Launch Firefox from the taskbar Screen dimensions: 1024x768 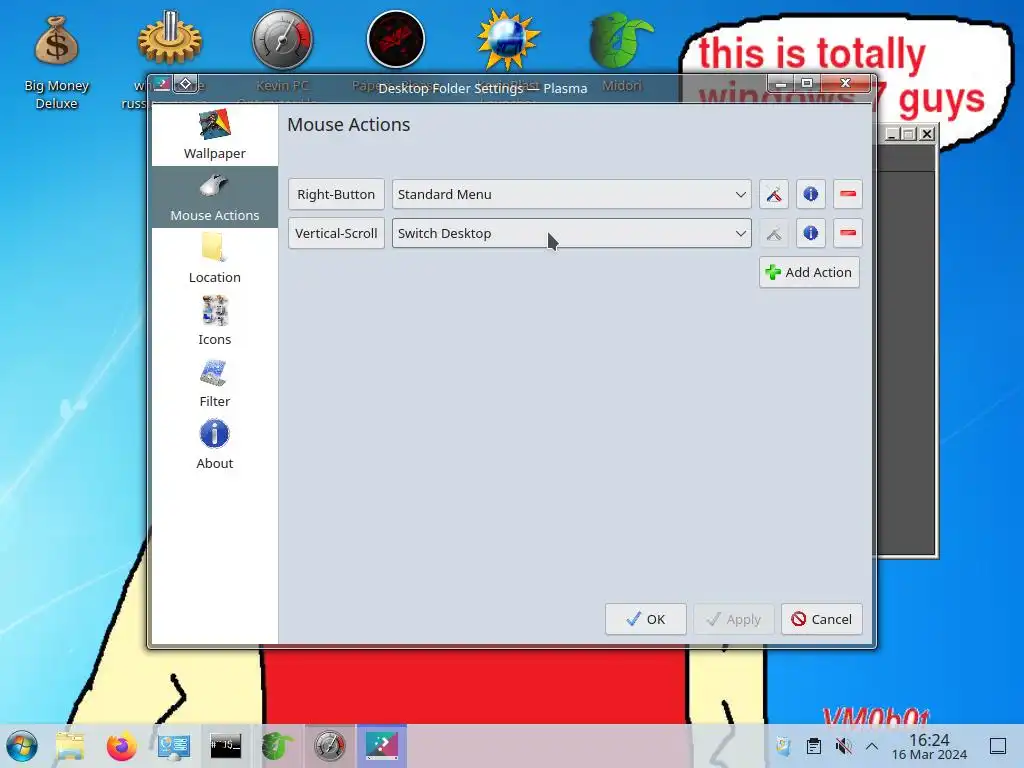(x=121, y=746)
